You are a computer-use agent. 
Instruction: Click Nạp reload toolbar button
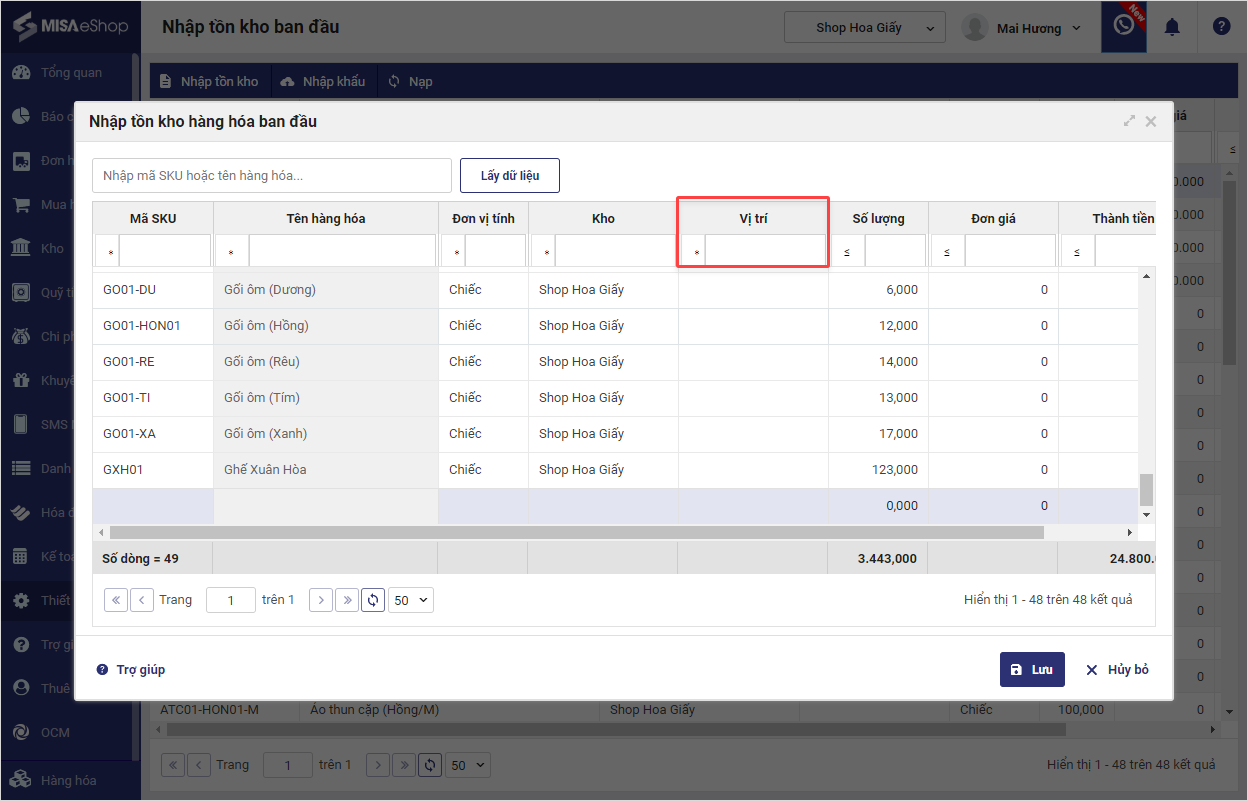[410, 81]
